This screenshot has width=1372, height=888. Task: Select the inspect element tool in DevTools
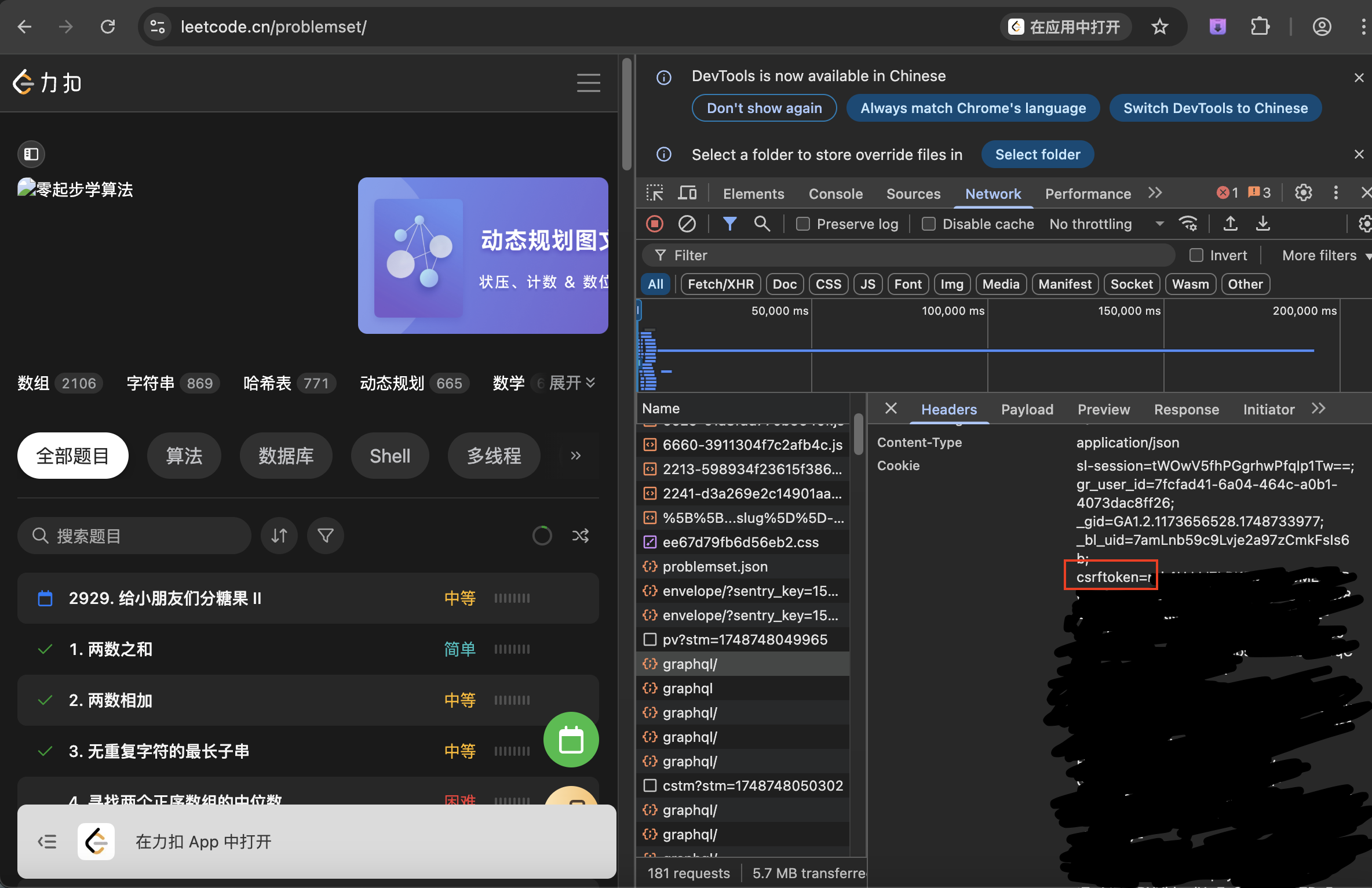pos(654,192)
